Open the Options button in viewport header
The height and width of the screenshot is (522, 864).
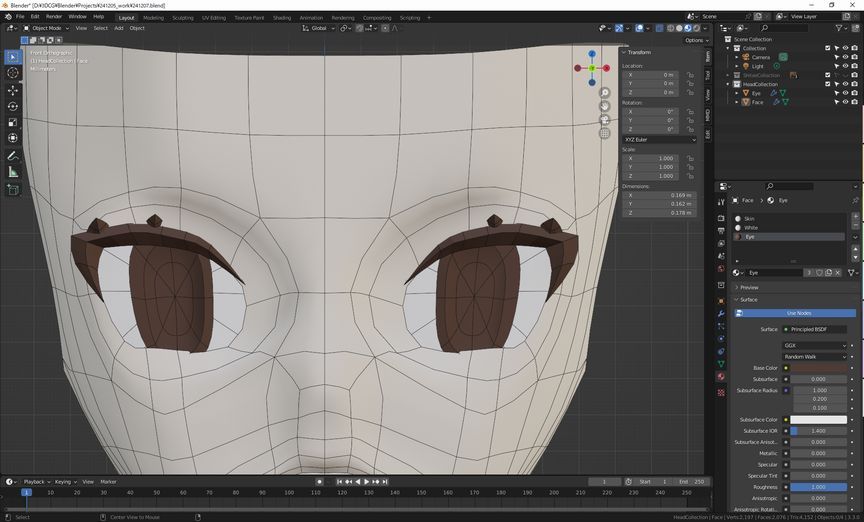(x=695, y=40)
